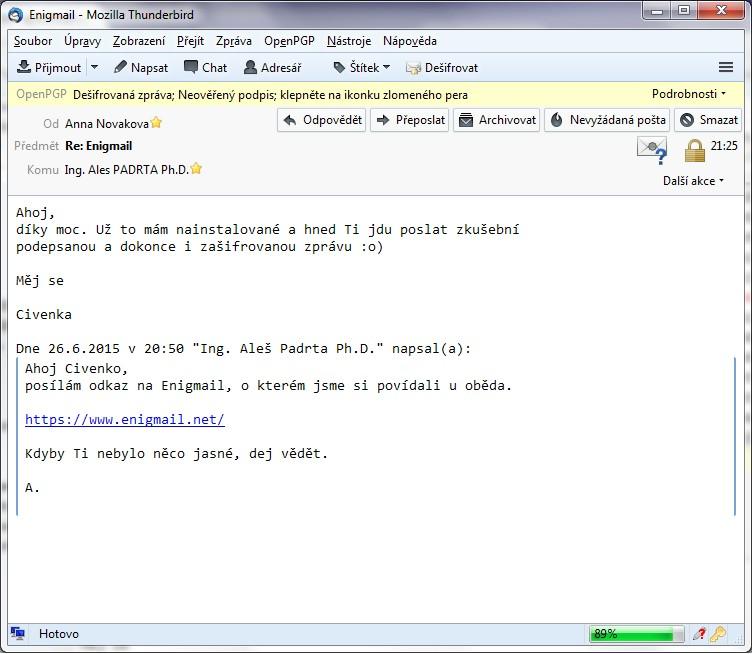Open the Úpravy menu
The image size is (752, 654).
point(82,41)
